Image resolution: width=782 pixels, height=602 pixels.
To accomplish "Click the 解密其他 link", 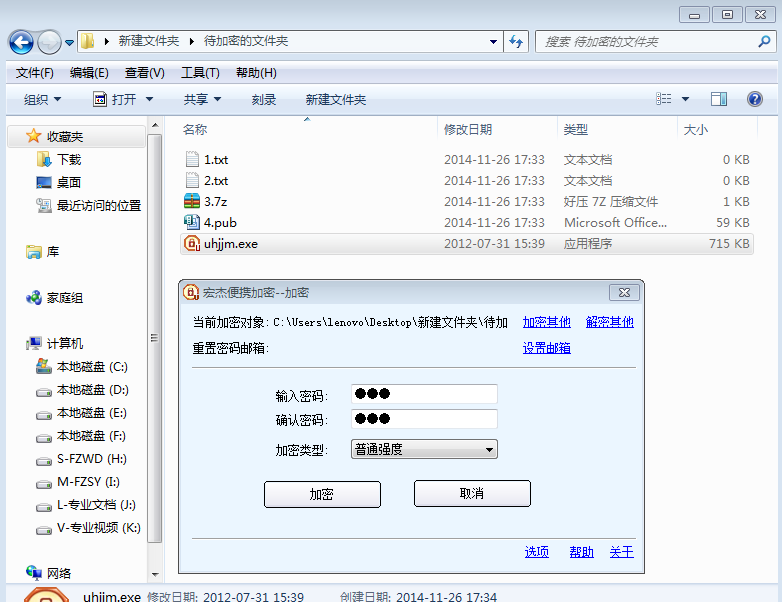I will pyautogui.click(x=609, y=322).
